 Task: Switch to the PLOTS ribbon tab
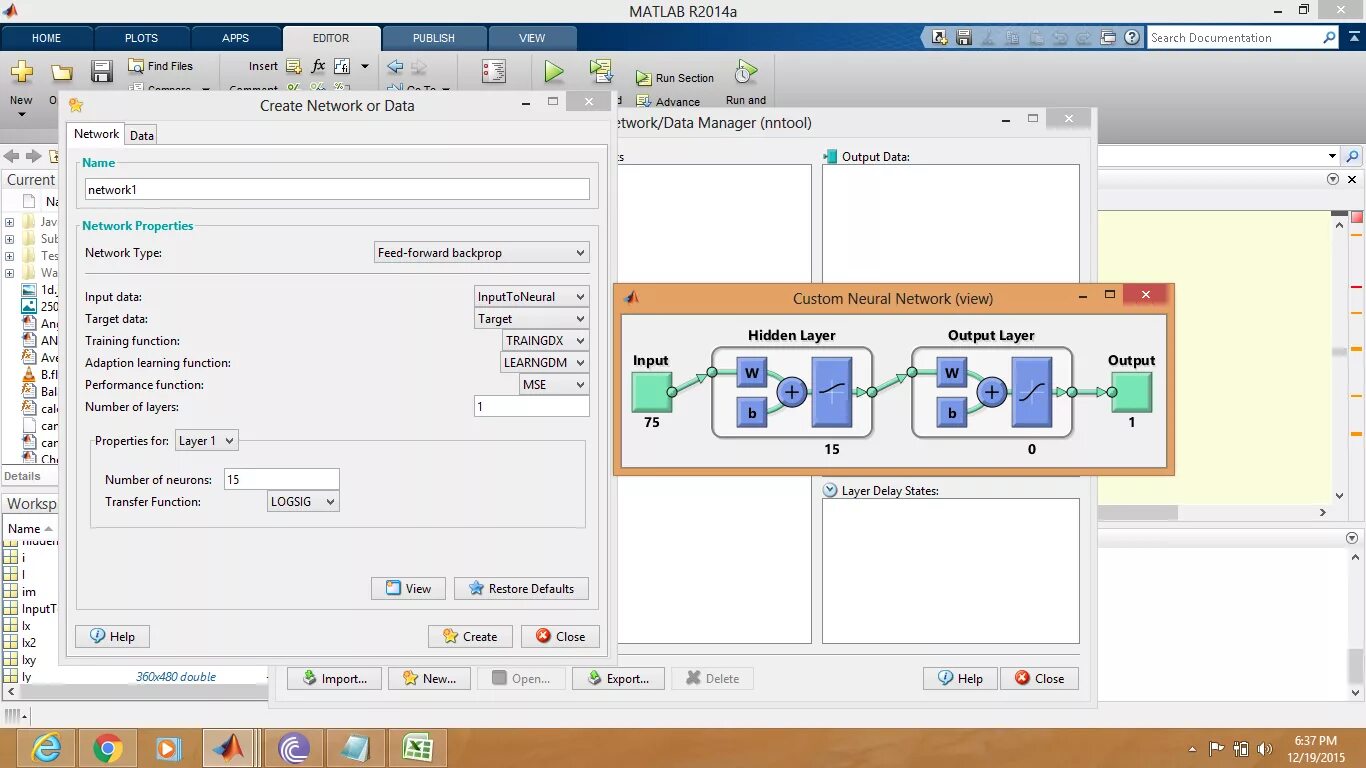(x=141, y=38)
